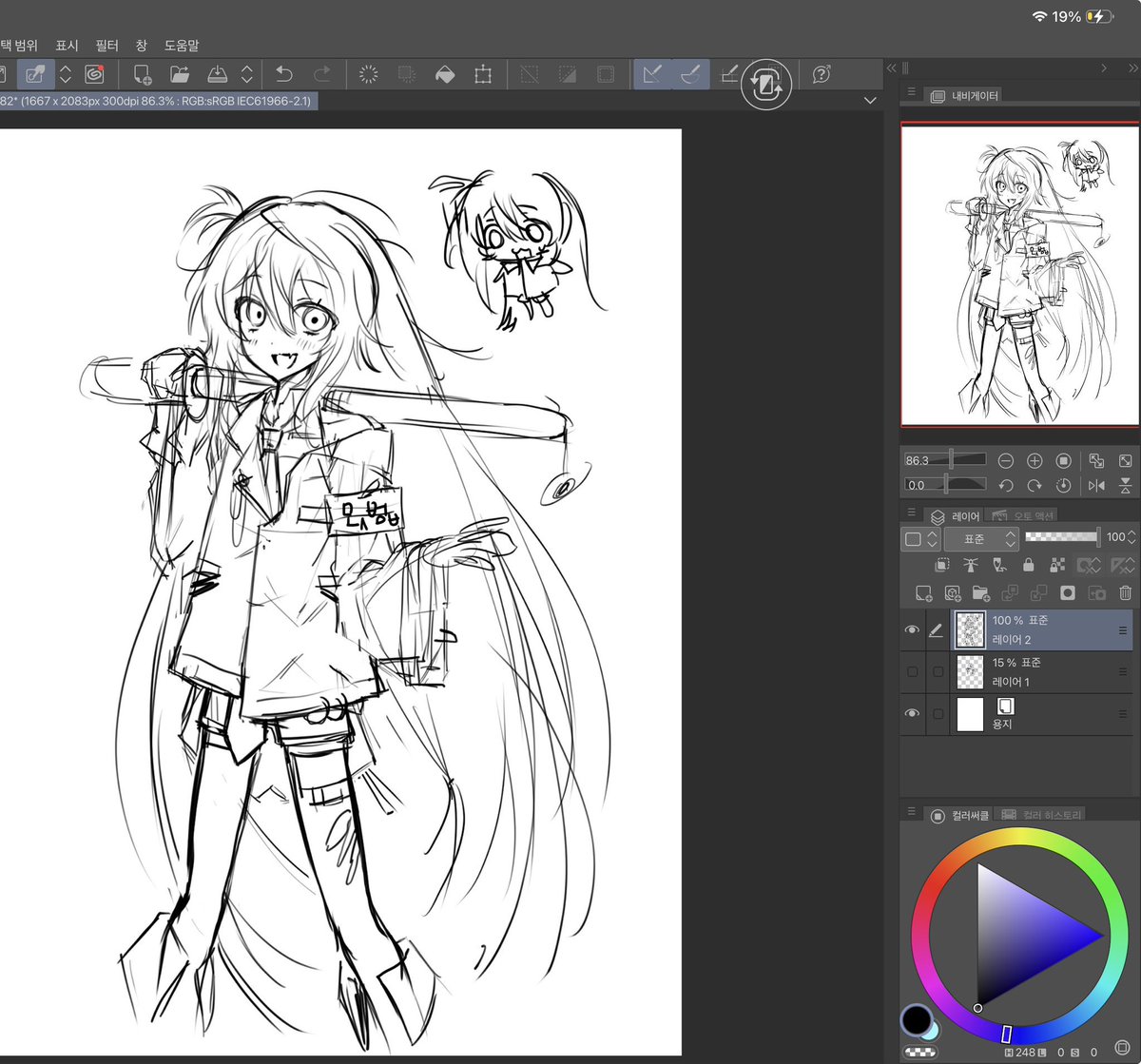Click the device rotate round floating button

tap(766, 85)
